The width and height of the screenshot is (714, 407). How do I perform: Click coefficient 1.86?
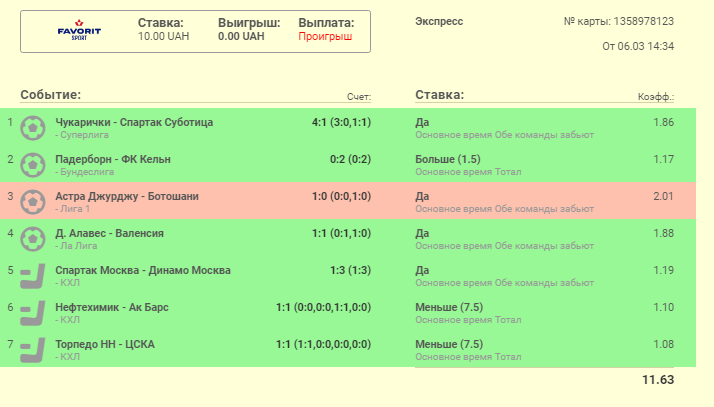pyautogui.click(x=663, y=122)
